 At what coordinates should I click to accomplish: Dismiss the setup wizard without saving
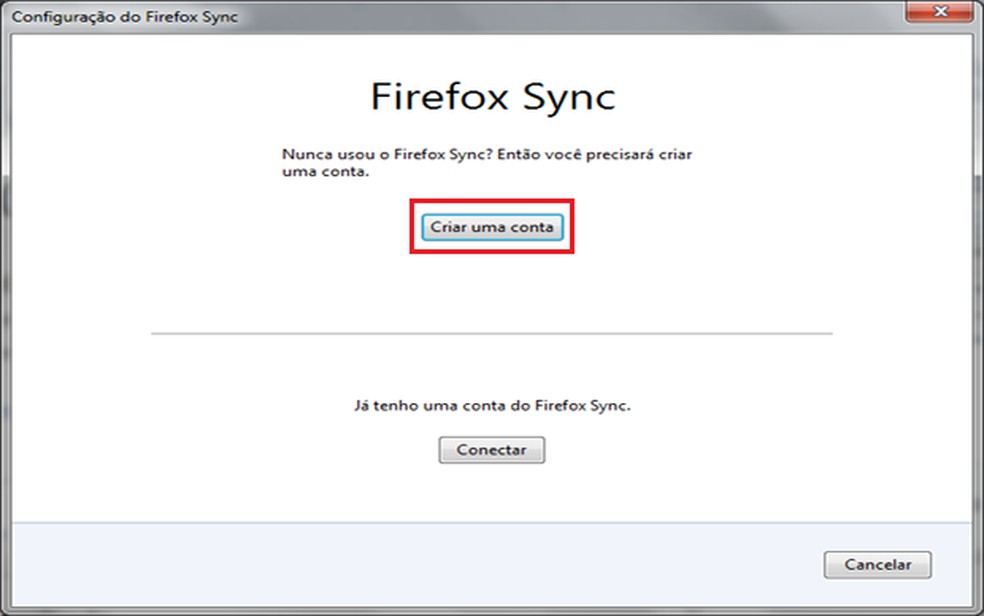(877, 564)
